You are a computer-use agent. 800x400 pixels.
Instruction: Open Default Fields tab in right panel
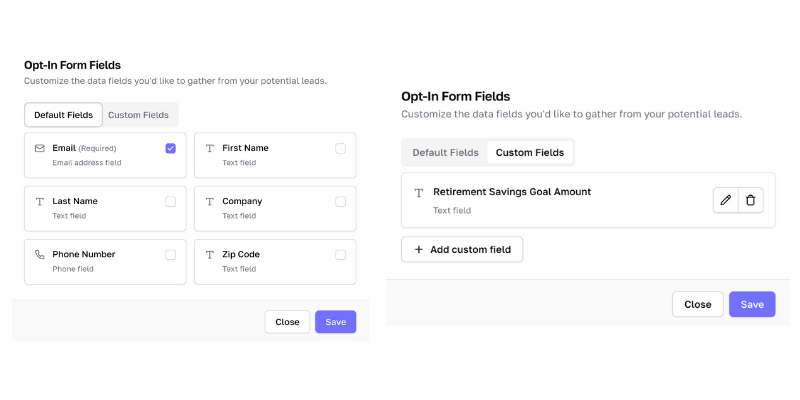point(445,153)
